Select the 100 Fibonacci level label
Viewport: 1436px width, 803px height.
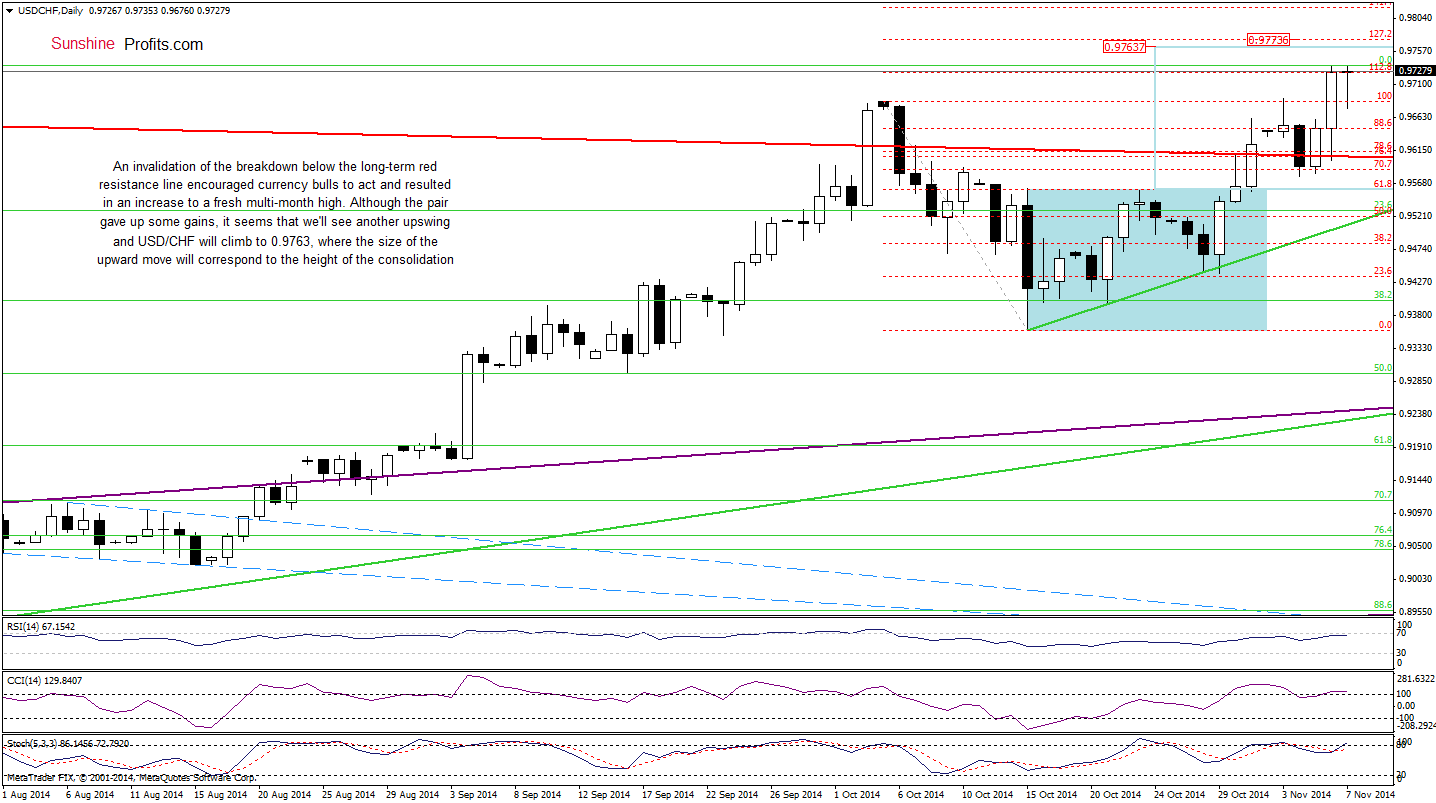pos(1384,96)
